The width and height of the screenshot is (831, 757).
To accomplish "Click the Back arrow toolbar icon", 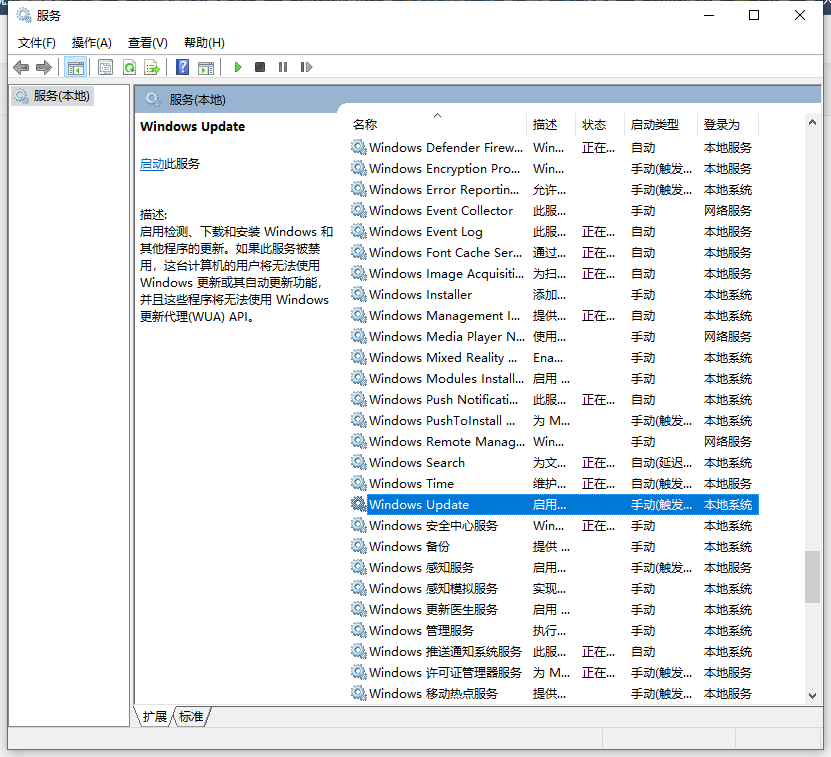I will coord(21,67).
